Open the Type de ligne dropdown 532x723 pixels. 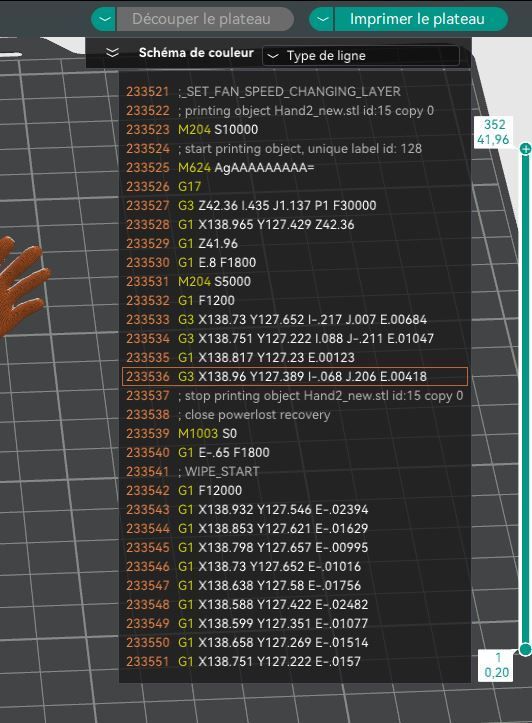click(361, 56)
